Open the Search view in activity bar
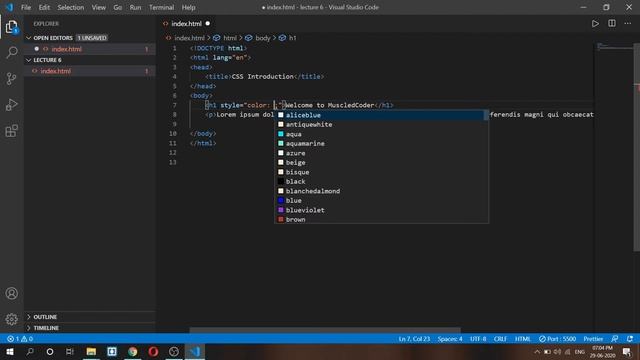 (12, 52)
